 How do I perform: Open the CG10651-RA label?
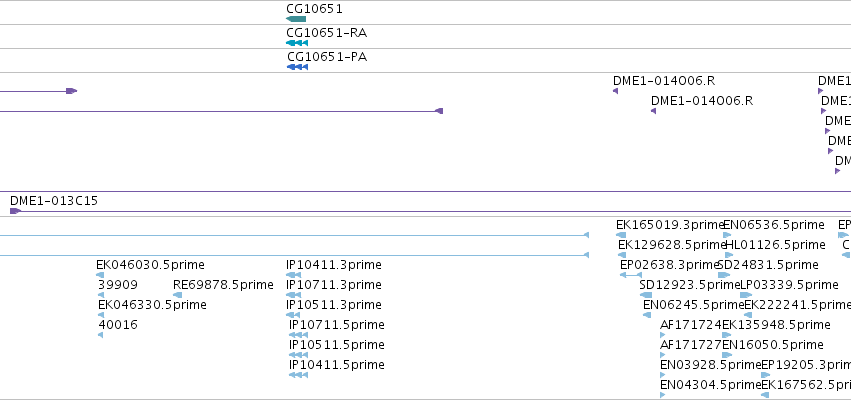327,33
